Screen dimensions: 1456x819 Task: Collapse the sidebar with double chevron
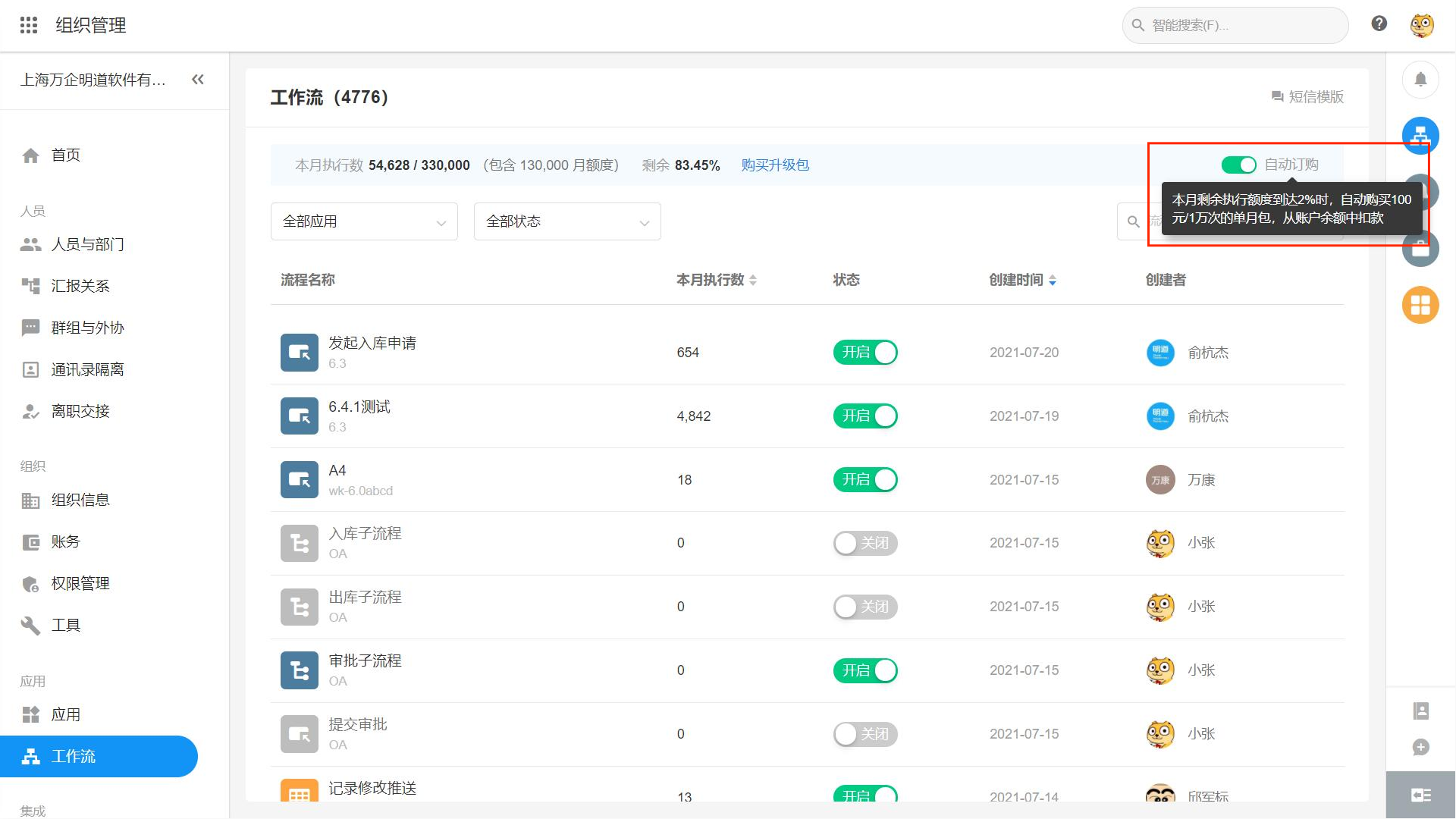coord(198,80)
